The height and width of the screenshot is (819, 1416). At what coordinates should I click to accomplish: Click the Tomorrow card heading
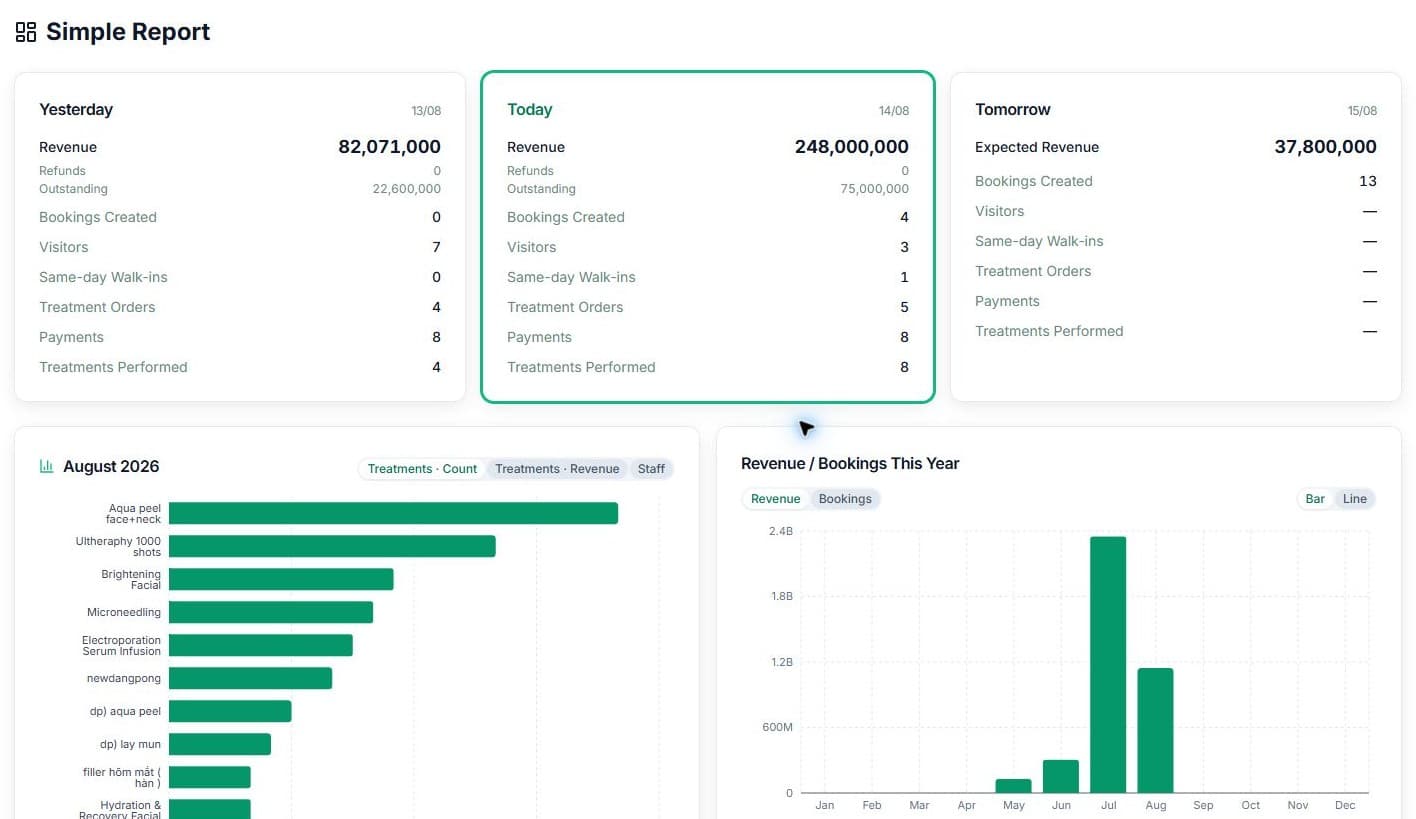tap(1013, 110)
